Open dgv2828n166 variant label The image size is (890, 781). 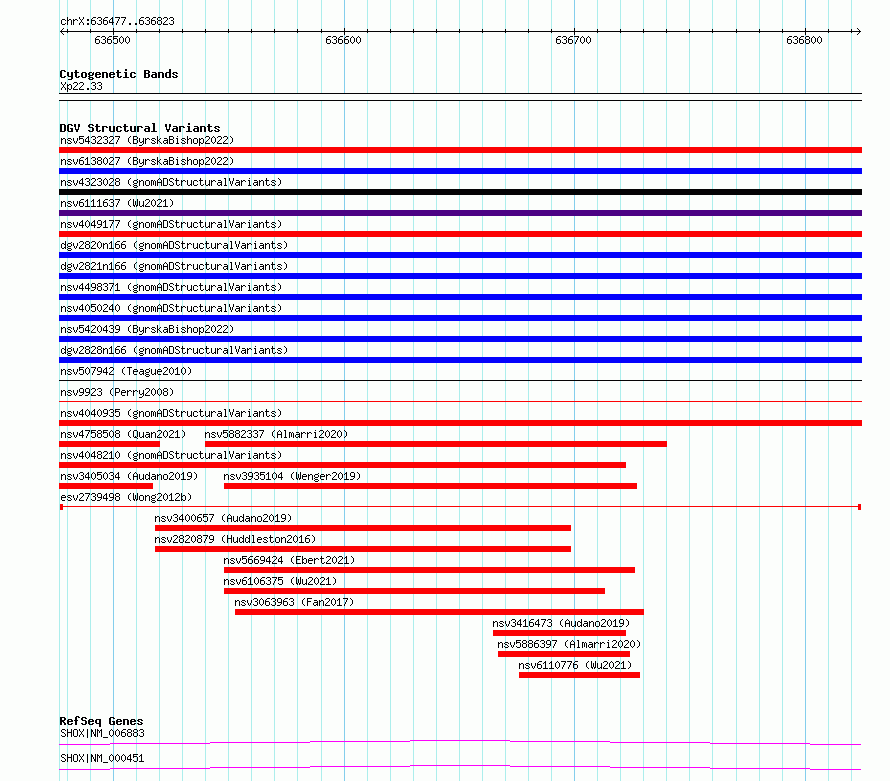[x=174, y=350]
